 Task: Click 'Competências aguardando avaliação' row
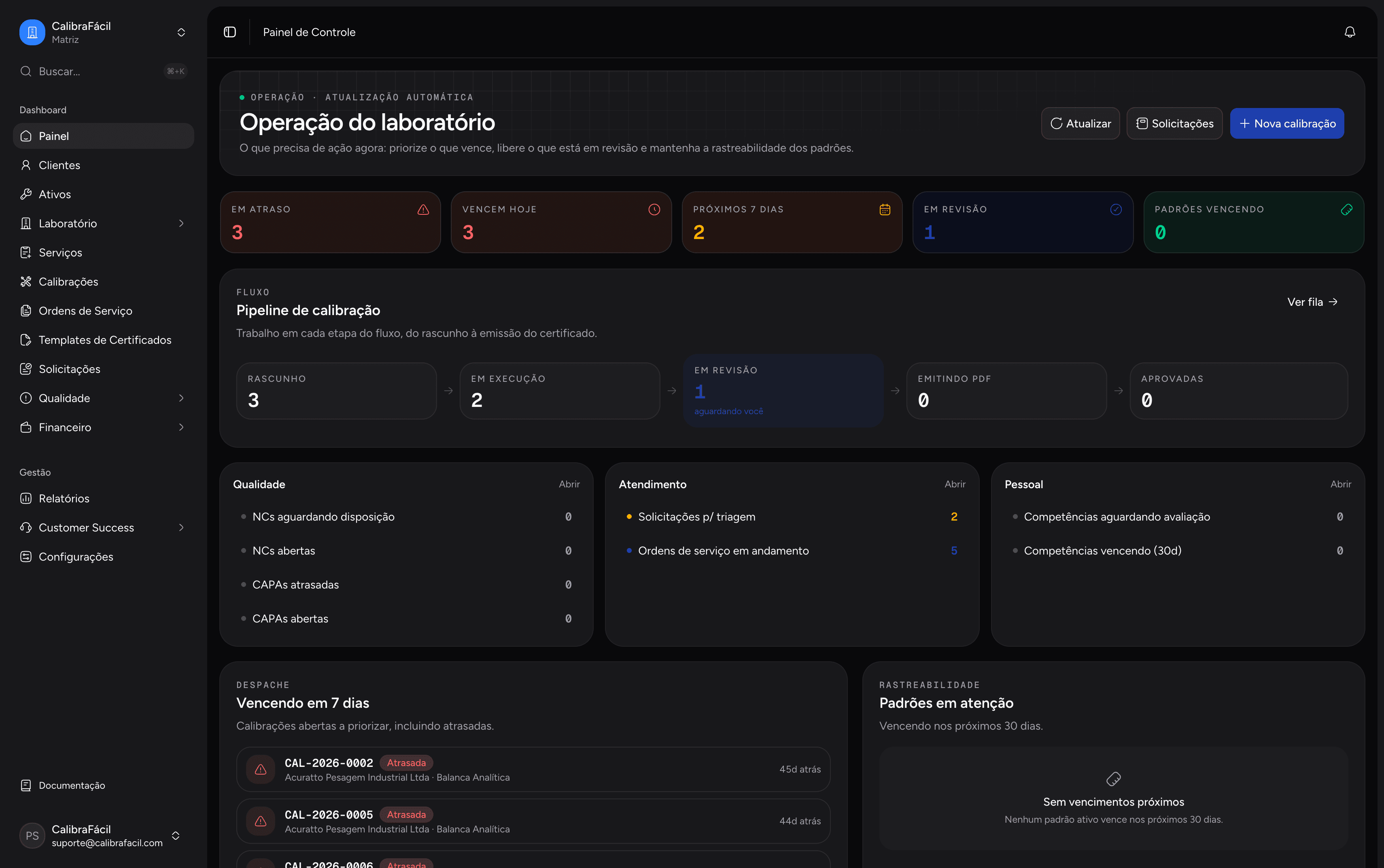tap(1178, 517)
